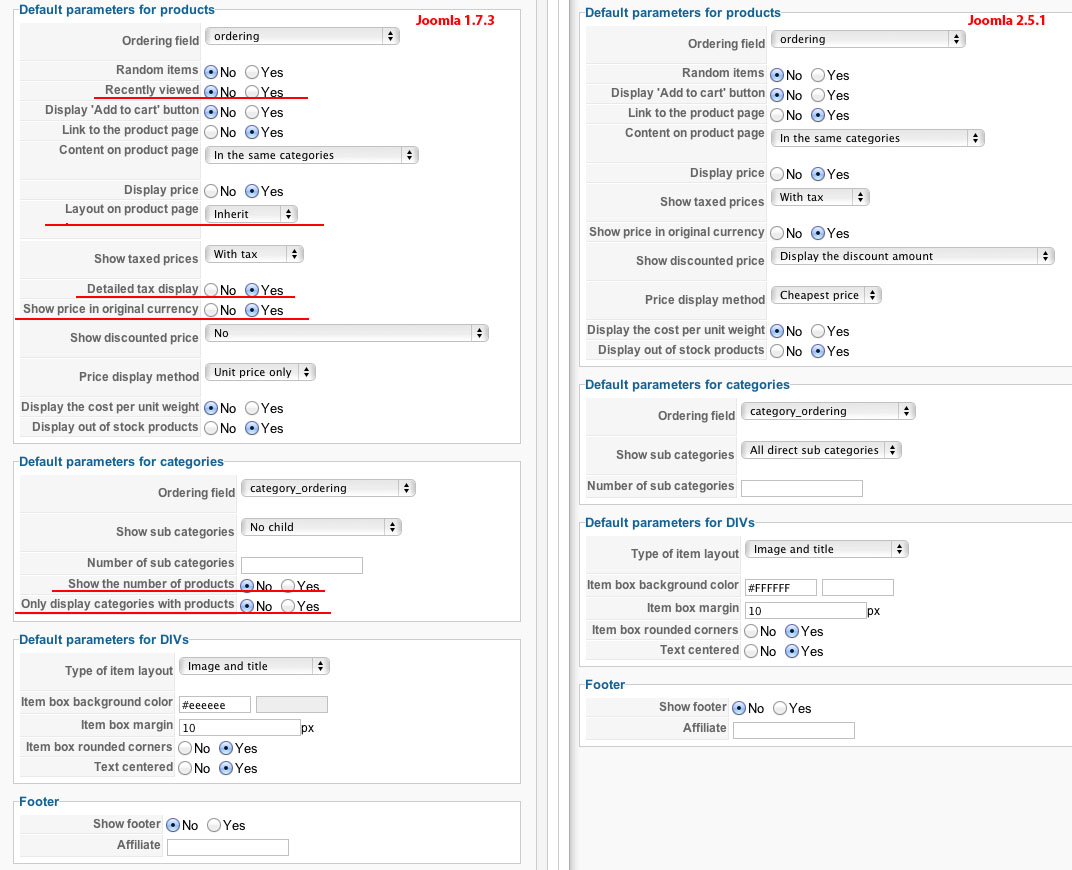Image resolution: width=1072 pixels, height=870 pixels.
Task: Select Yes for Show footer in Joomla 2.5.1 panel
Action: click(780, 708)
